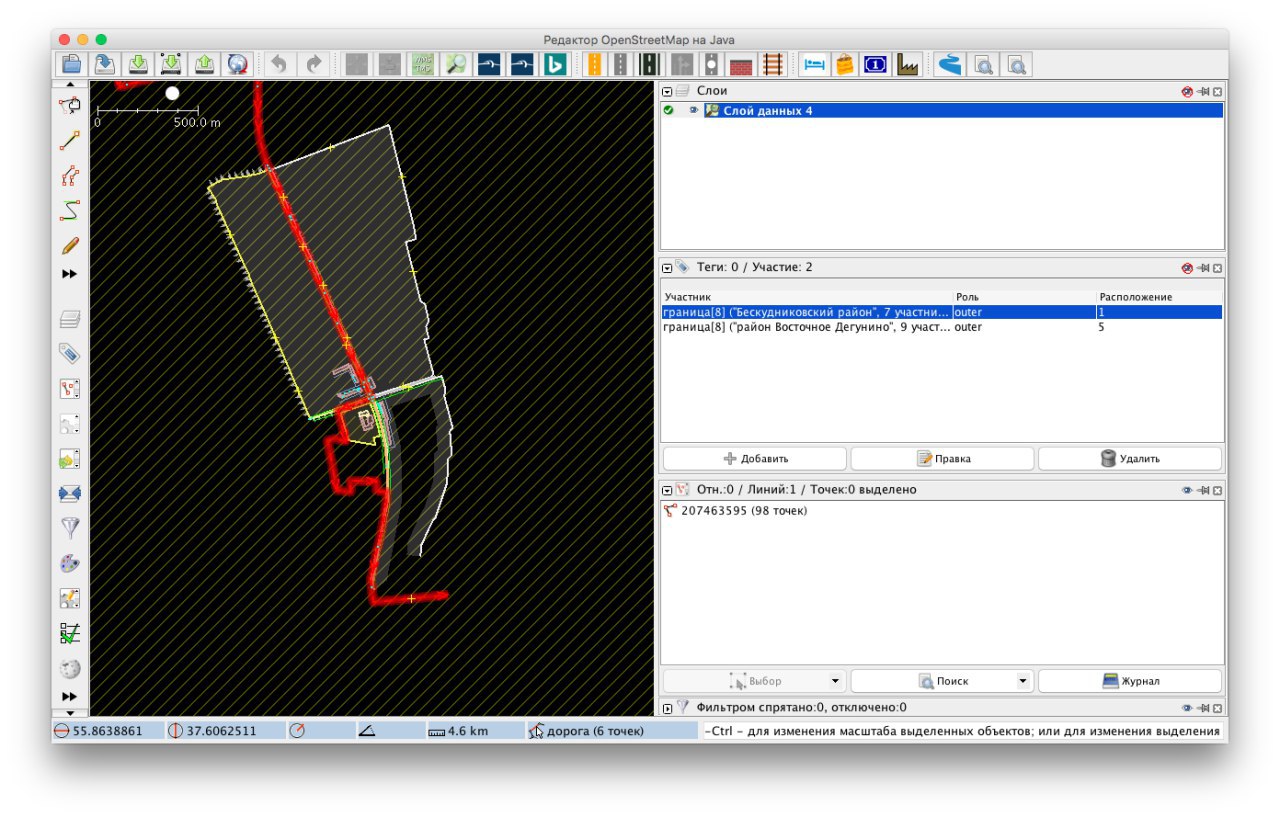
Task: Toggle the validator checklist panel in the sidebar
Action: click(x=70, y=633)
